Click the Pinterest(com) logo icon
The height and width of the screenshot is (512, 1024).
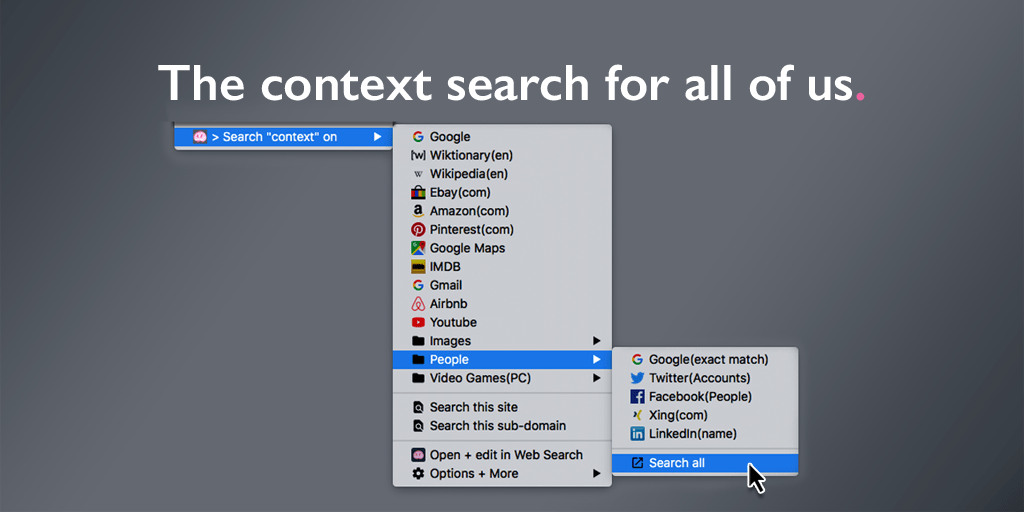click(418, 230)
